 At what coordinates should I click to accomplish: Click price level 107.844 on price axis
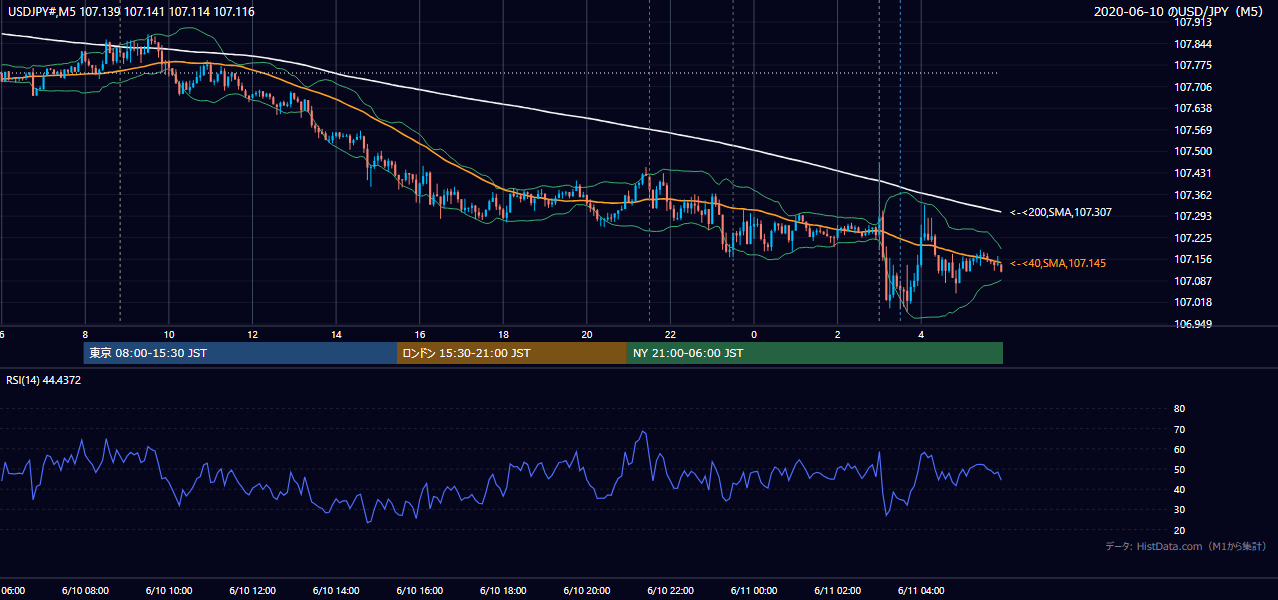(x=1192, y=44)
